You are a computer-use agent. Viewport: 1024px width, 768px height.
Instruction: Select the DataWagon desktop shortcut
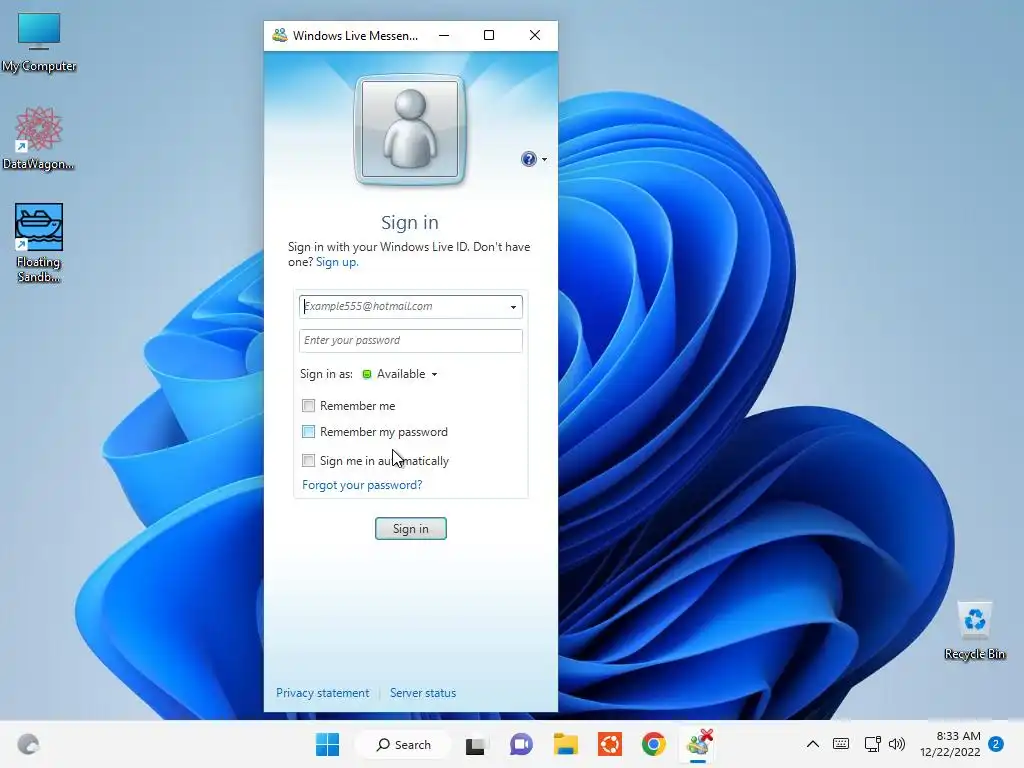pyautogui.click(x=39, y=138)
